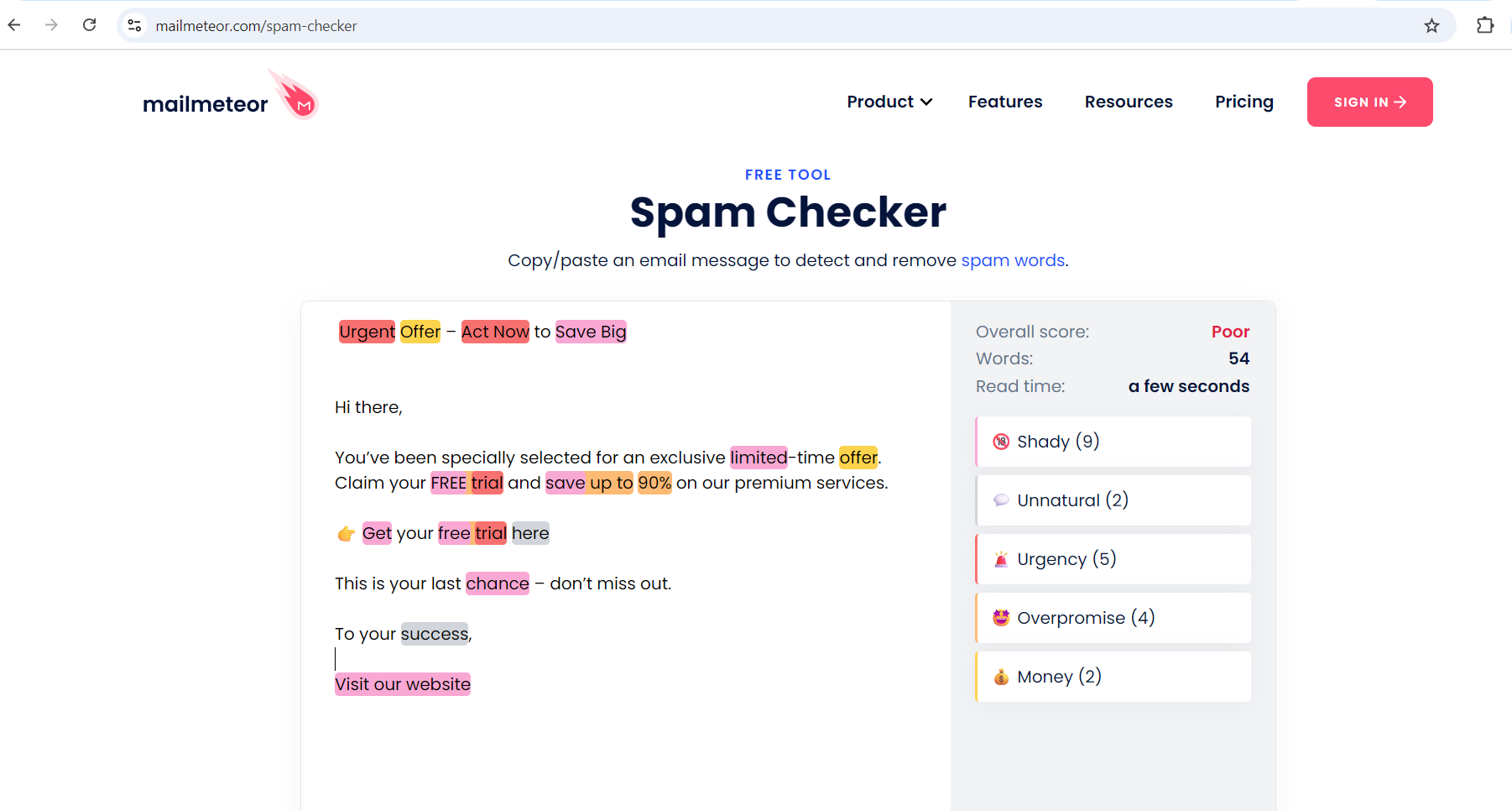
Task: Click the pointing hand emoji in email
Action: (x=346, y=533)
